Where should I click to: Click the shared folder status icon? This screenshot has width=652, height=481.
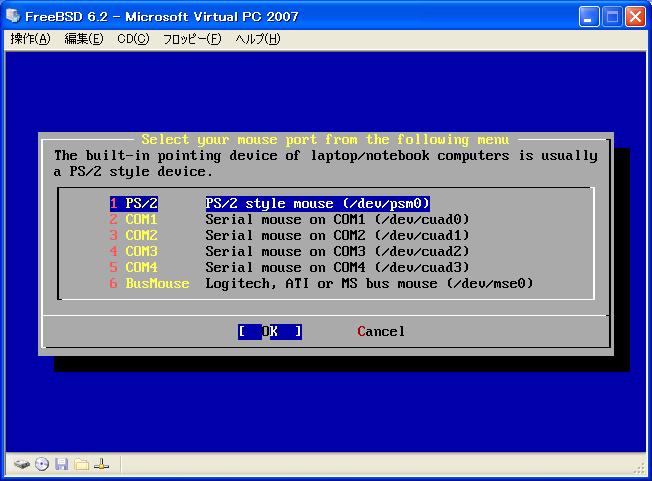82,464
